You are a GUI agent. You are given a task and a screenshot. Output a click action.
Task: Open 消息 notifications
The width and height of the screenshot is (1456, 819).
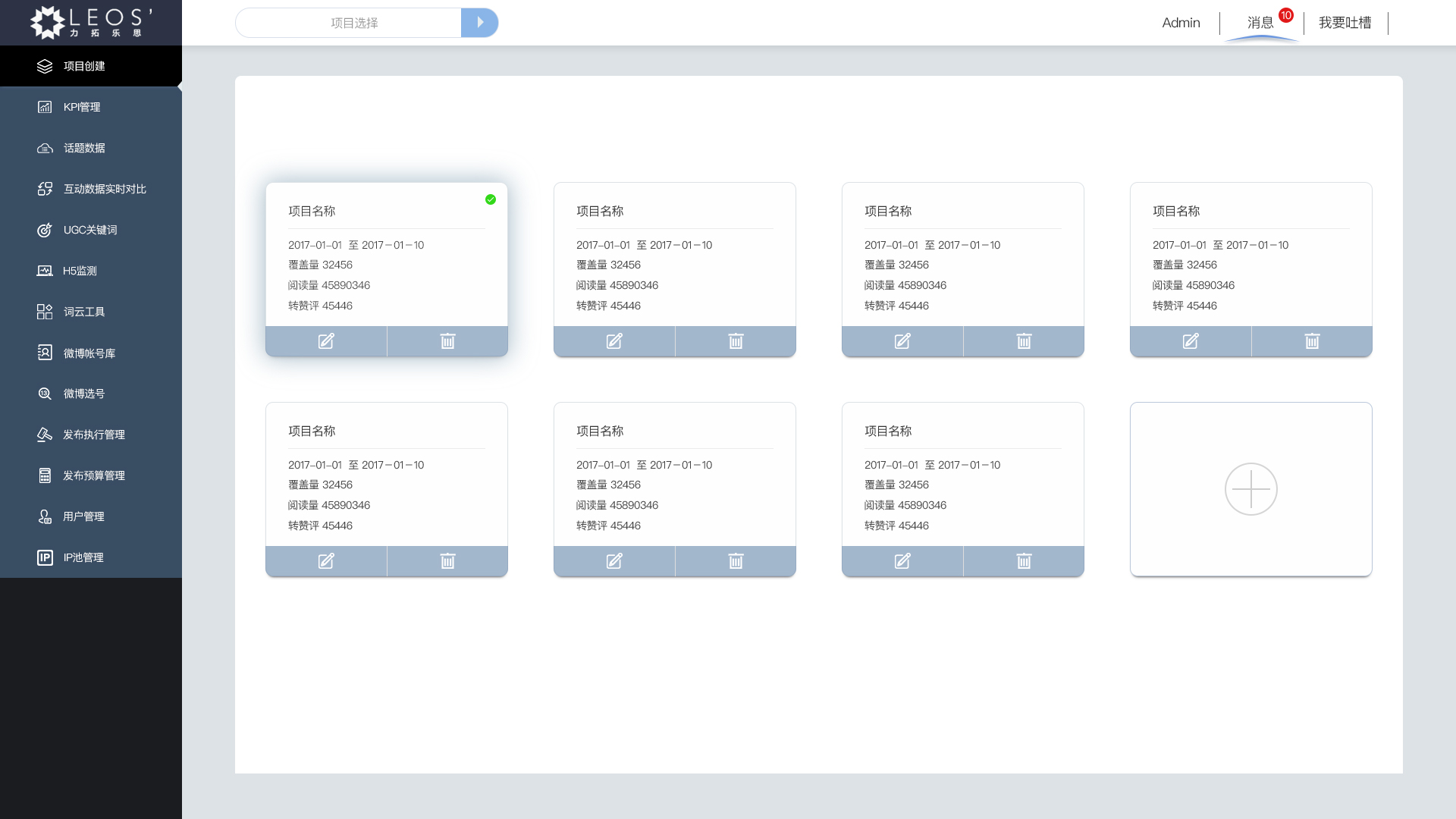click(1260, 23)
